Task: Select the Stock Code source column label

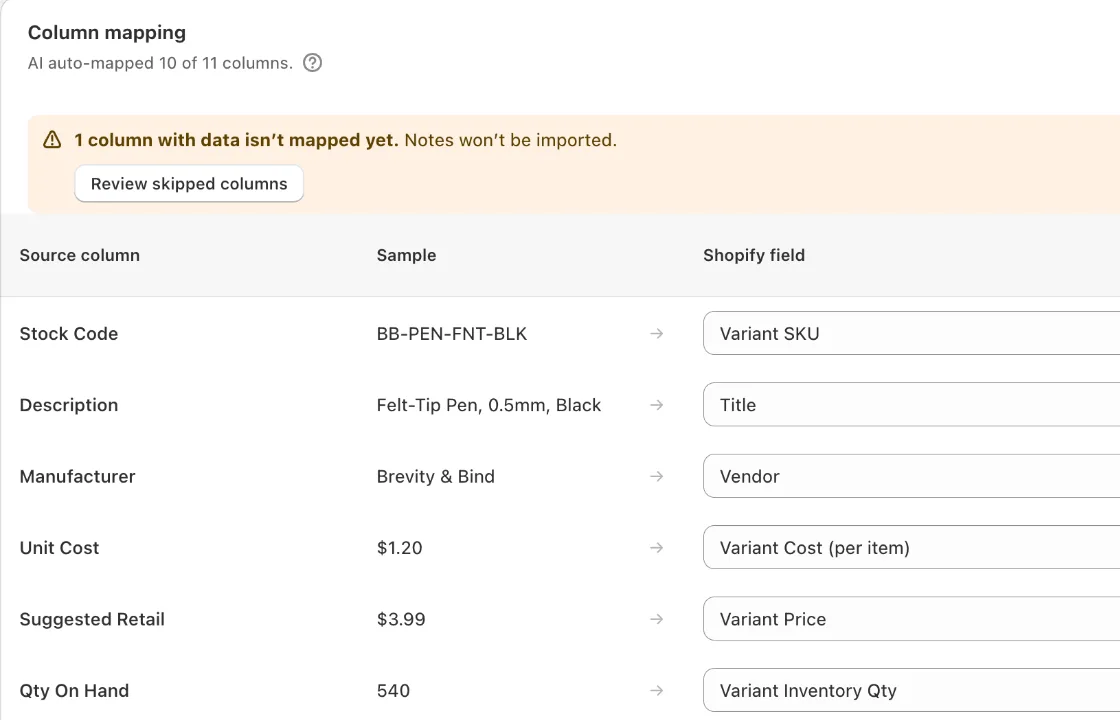Action: [69, 334]
